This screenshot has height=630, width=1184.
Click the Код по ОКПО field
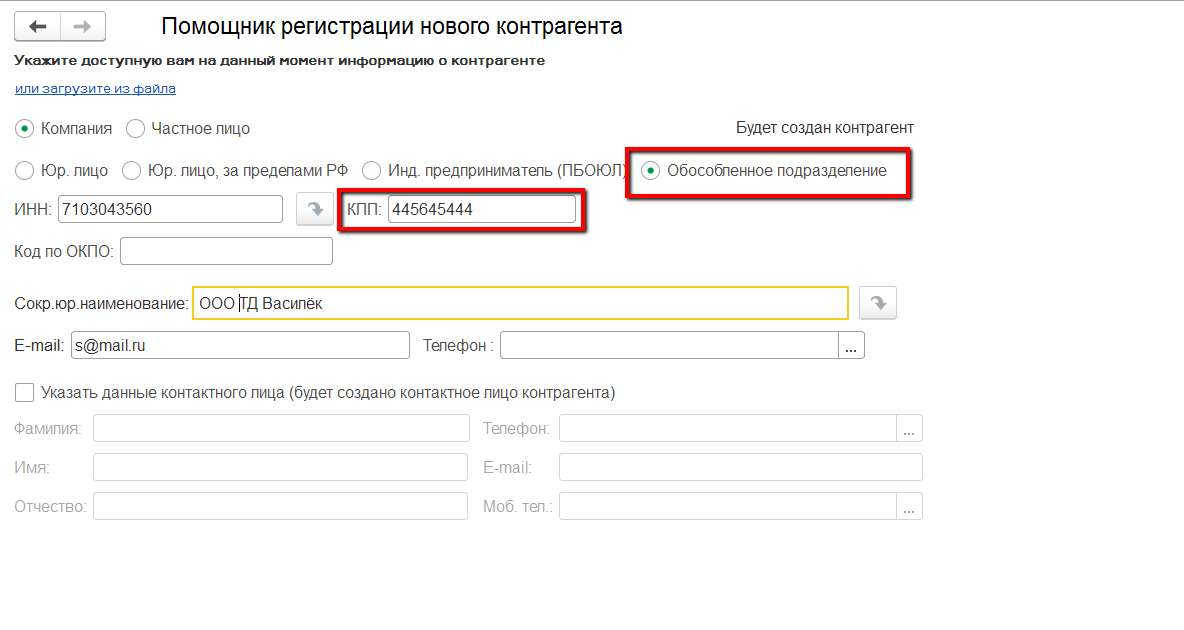(x=225, y=250)
